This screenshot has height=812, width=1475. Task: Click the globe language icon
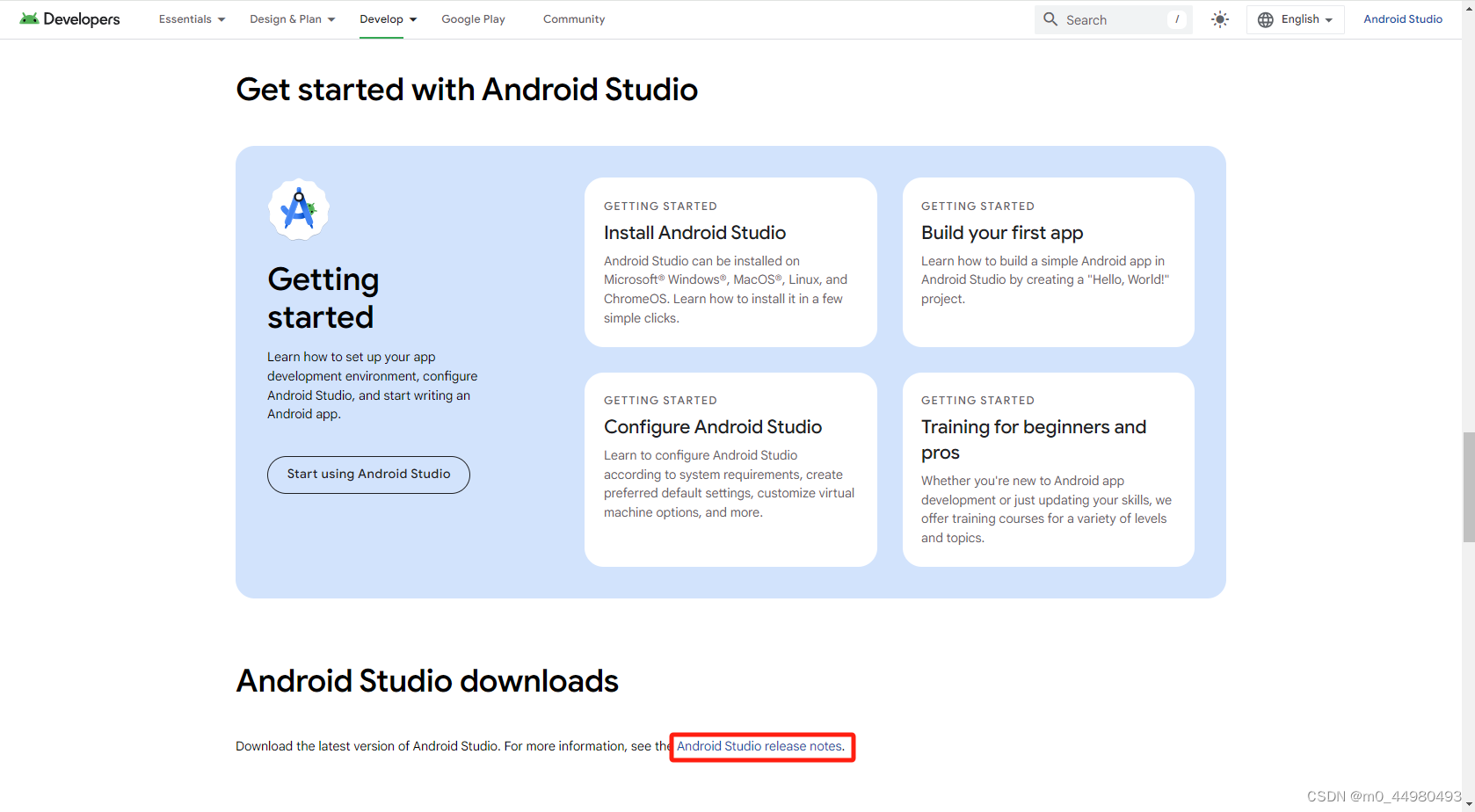click(x=1266, y=19)
